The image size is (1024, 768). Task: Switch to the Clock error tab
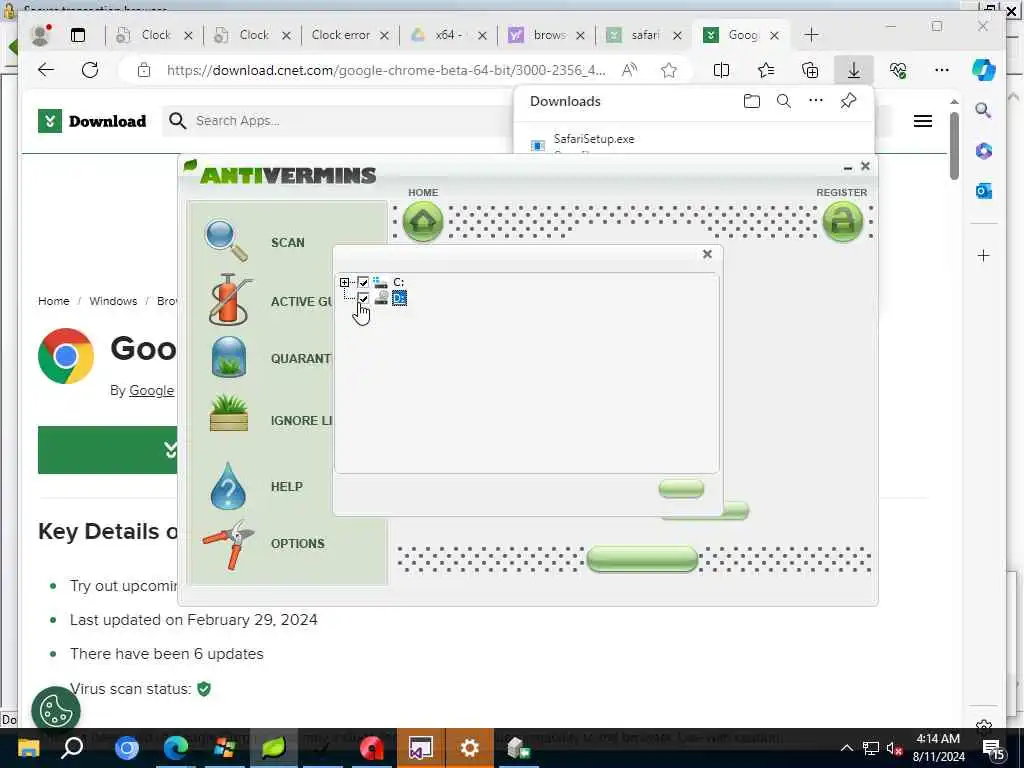point(349,35)
